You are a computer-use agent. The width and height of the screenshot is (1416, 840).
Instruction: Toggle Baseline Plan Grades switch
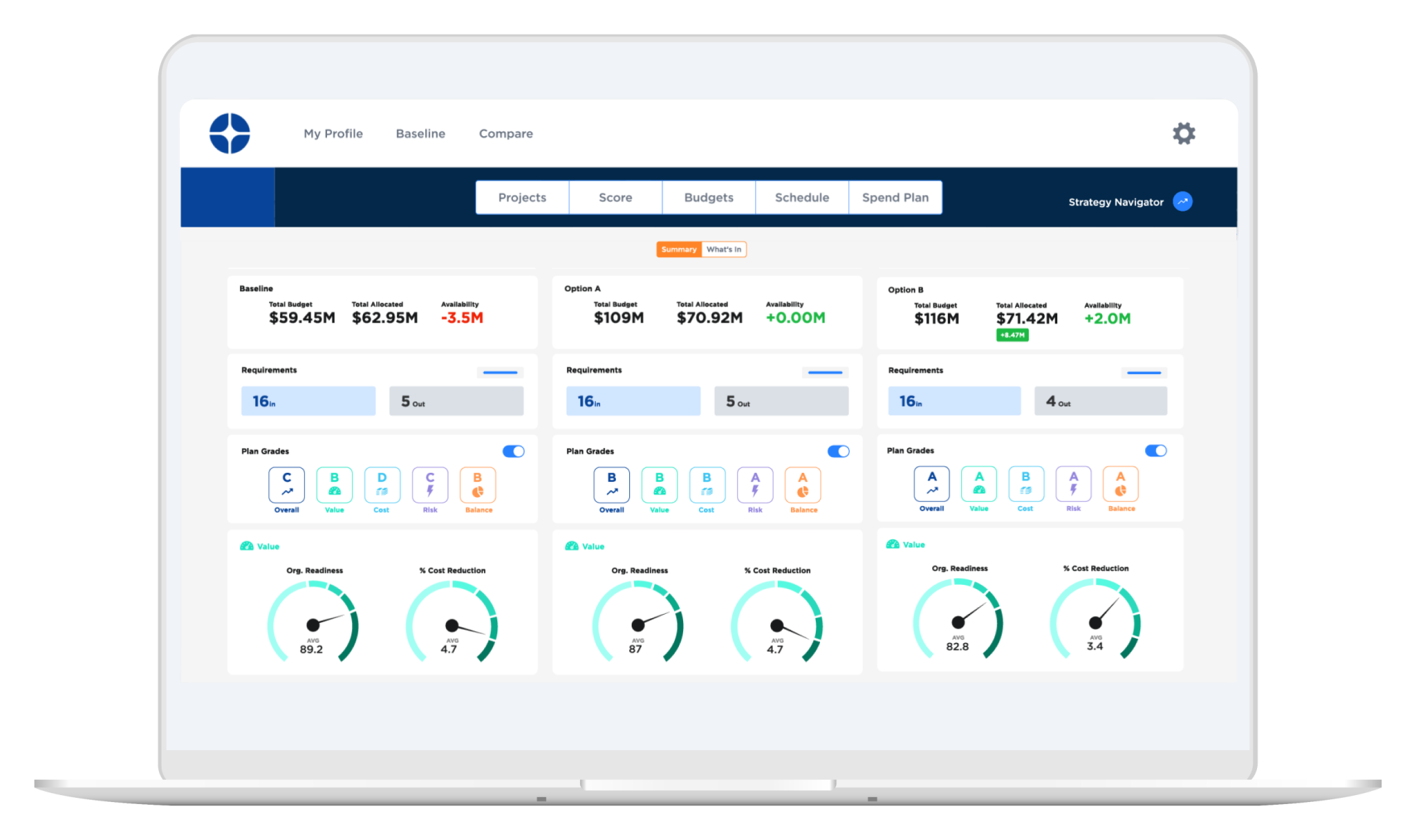click(513, 451)
